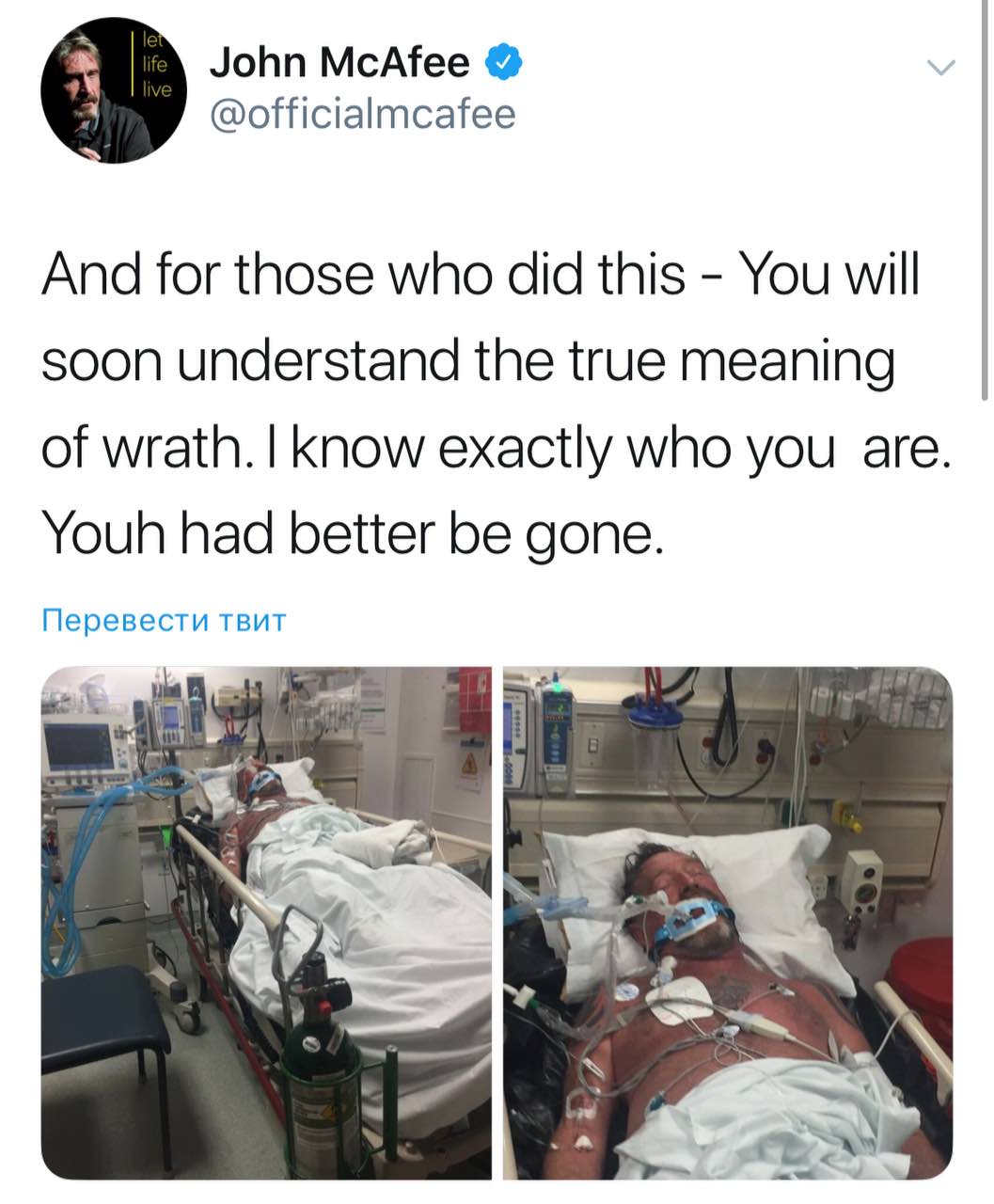Click the blue verified badge
994x1204 pixels.
tap(503, 63)
